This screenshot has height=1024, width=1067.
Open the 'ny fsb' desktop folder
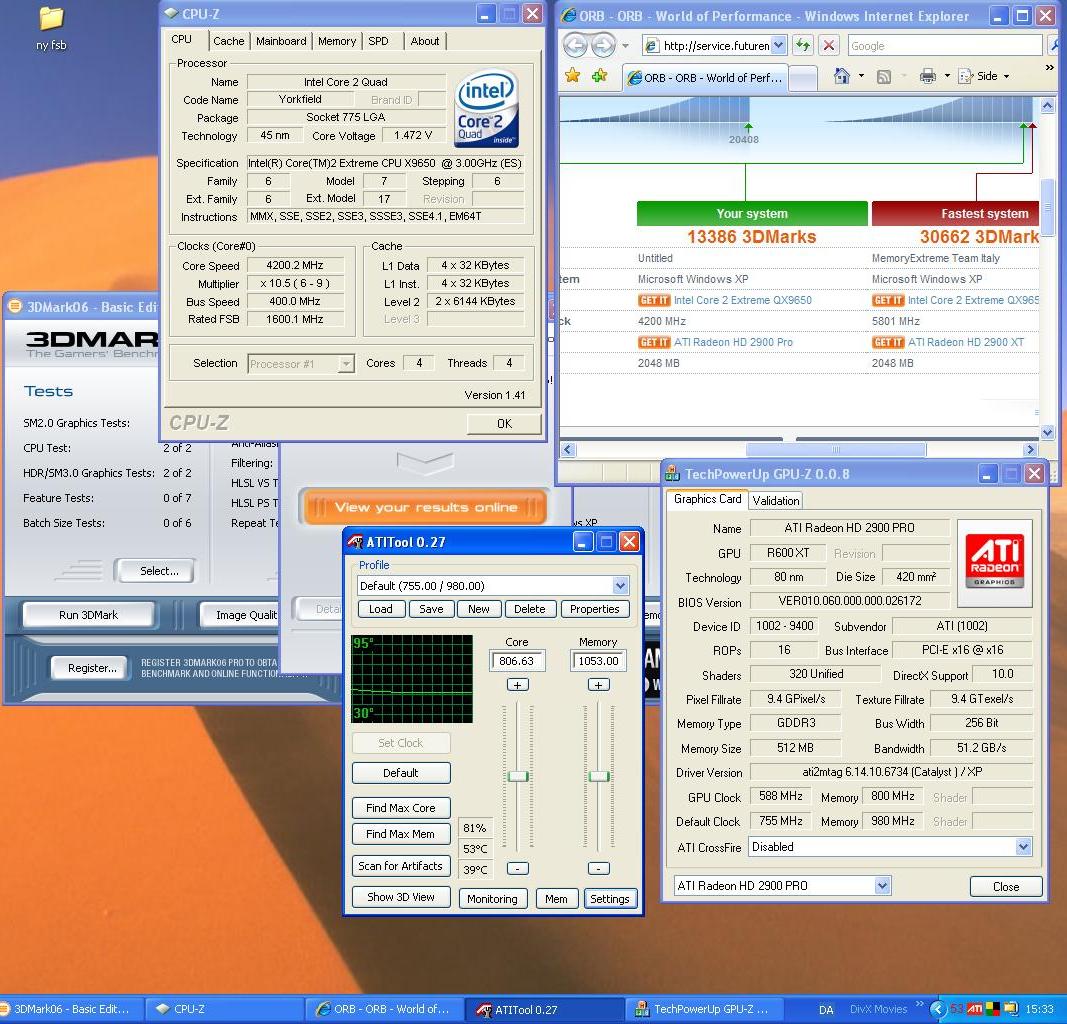pyautogui.click(x=51, y=29)
